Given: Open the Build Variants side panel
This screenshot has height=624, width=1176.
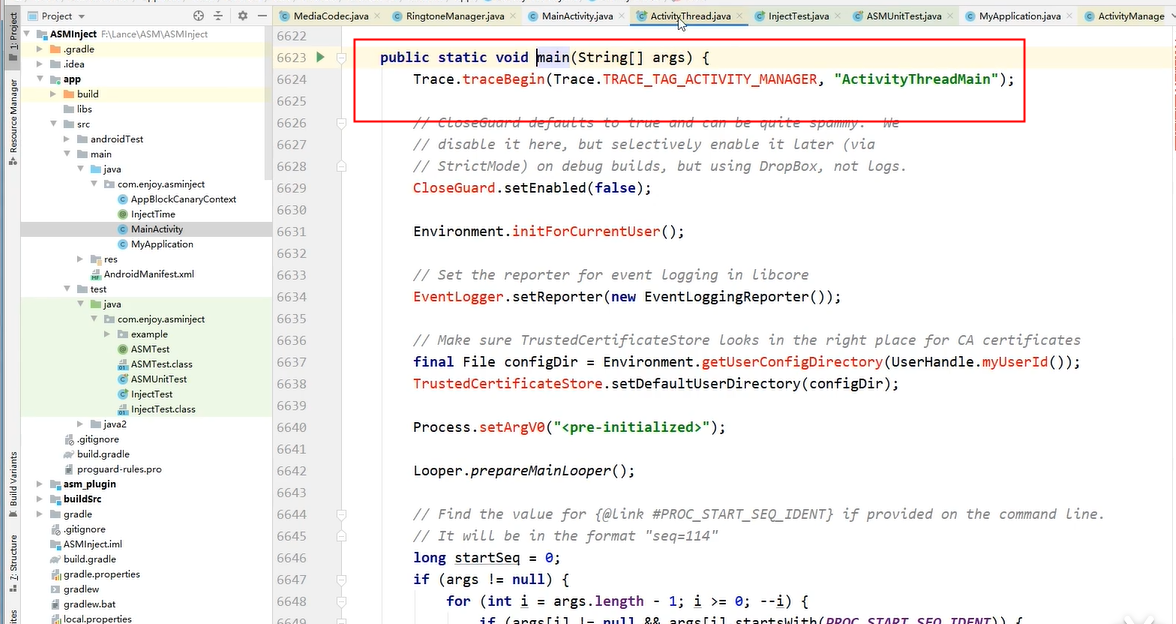Looking at the screenshot, I should pos(13,479).
